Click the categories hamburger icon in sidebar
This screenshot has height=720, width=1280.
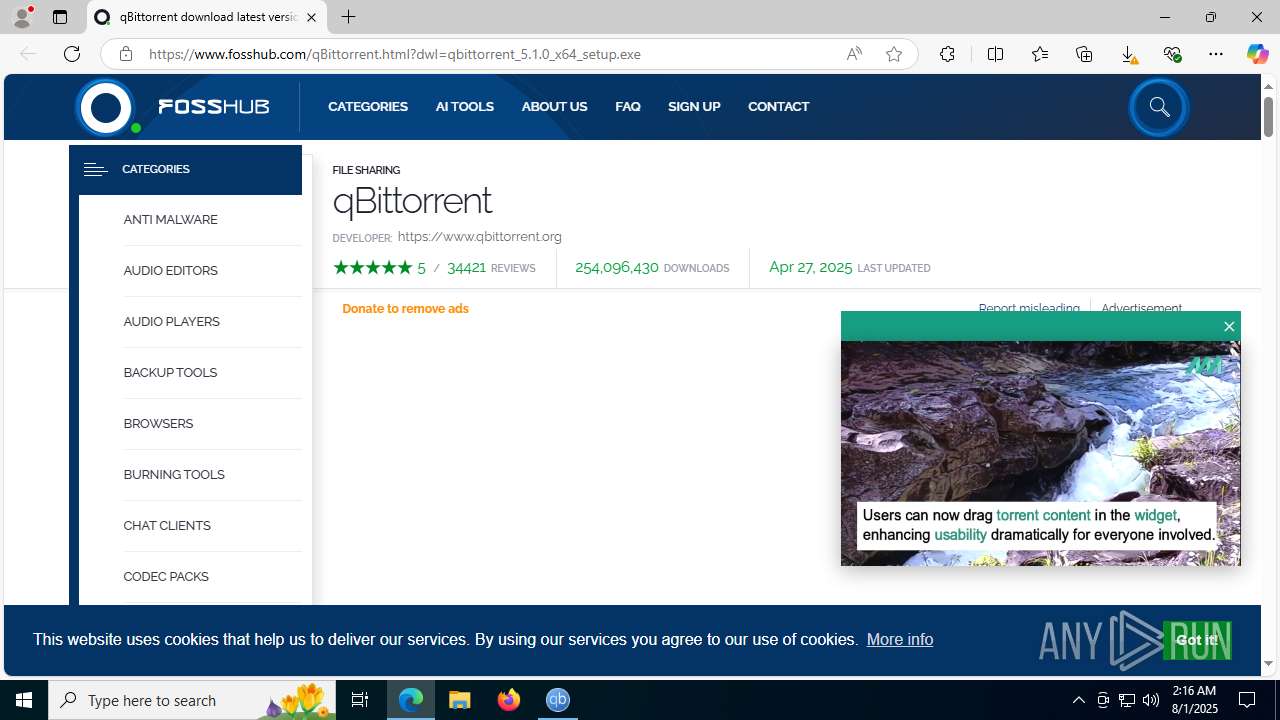tap(95, 170)
